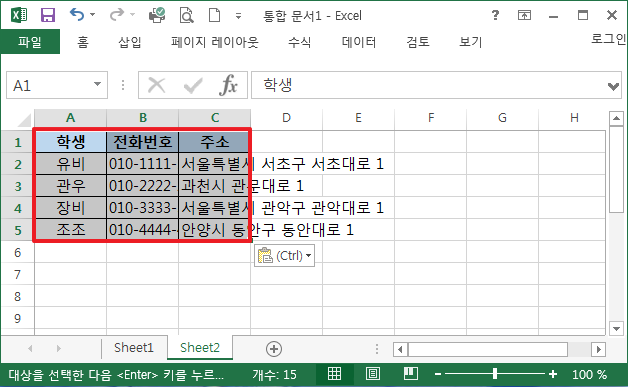
Task: Switch to the Sheet1 tab
Action: point(134,347)
